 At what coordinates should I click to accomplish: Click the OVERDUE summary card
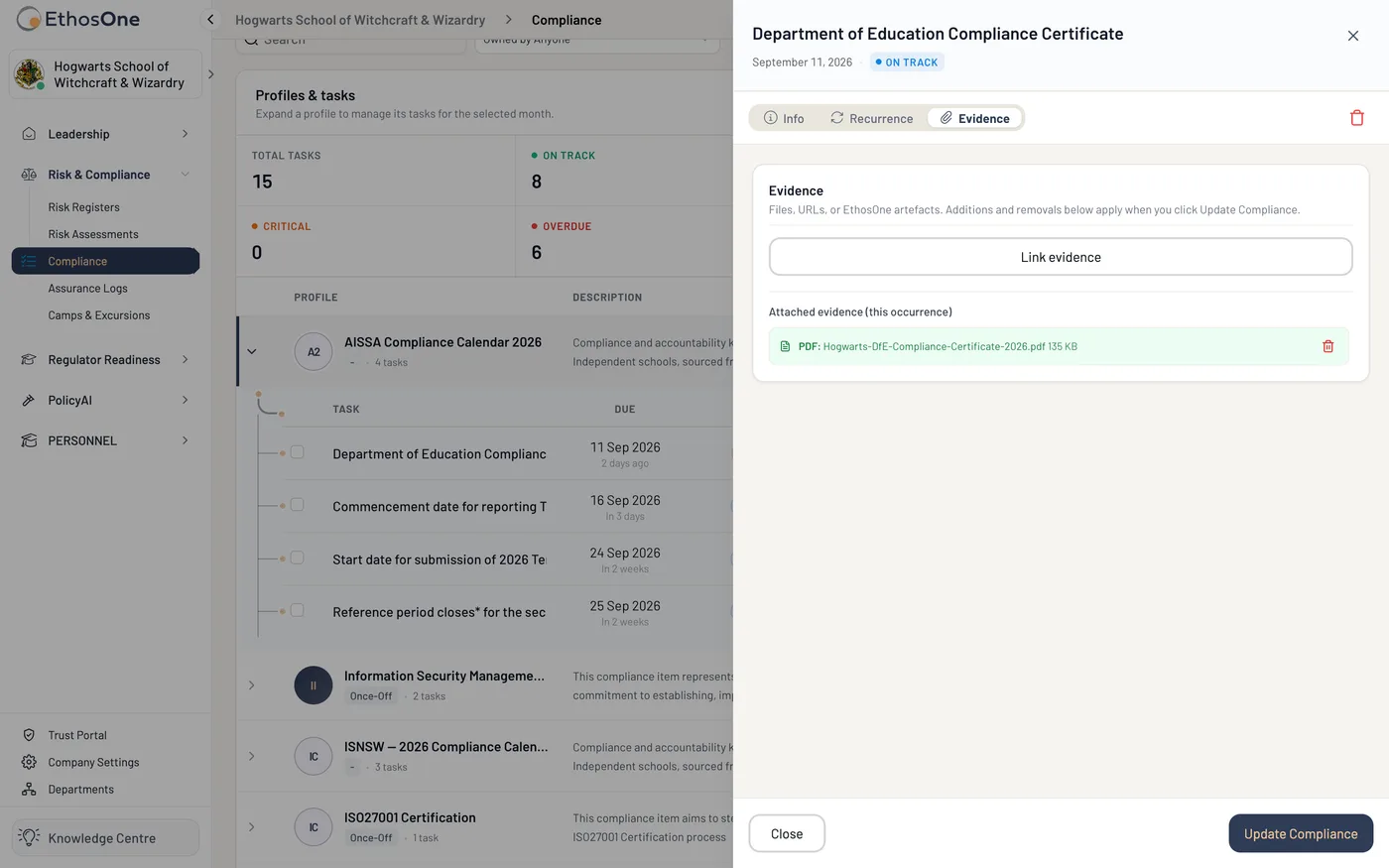click(x=624, y=241)
